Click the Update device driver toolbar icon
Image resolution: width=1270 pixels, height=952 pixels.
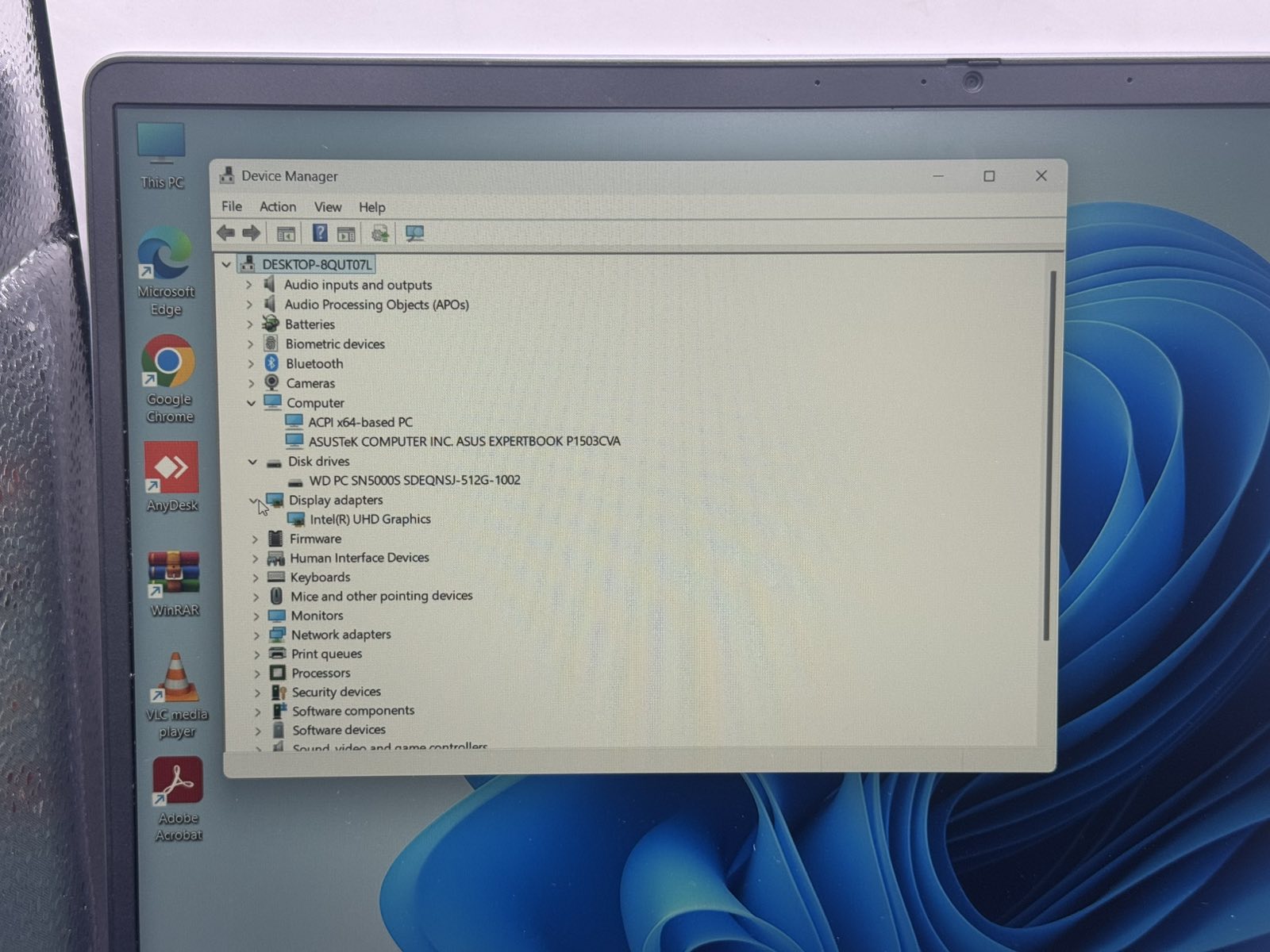379,233
